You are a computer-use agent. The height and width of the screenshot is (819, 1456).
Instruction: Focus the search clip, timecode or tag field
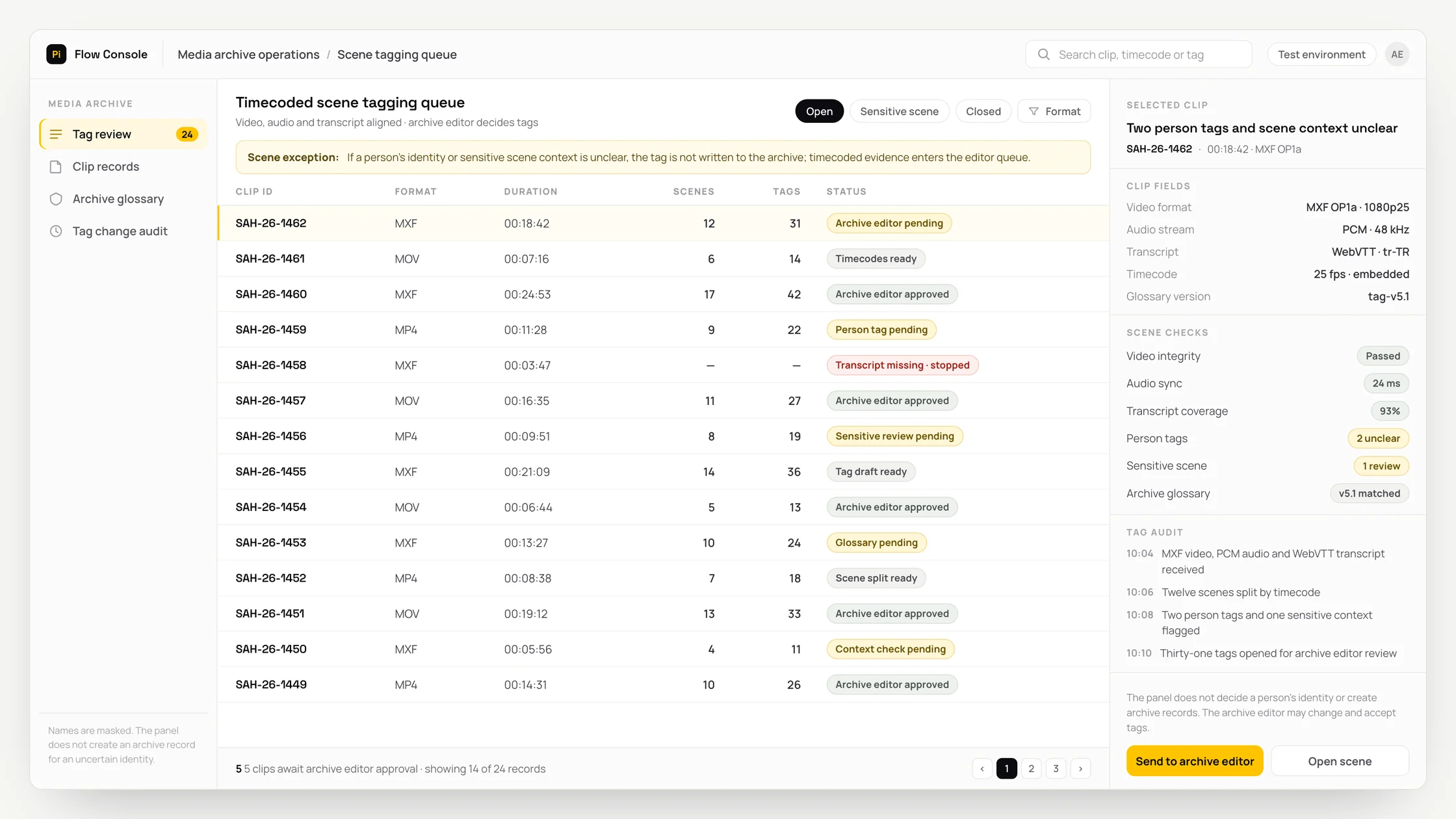pyautogui.click(x=1139, y=55)
